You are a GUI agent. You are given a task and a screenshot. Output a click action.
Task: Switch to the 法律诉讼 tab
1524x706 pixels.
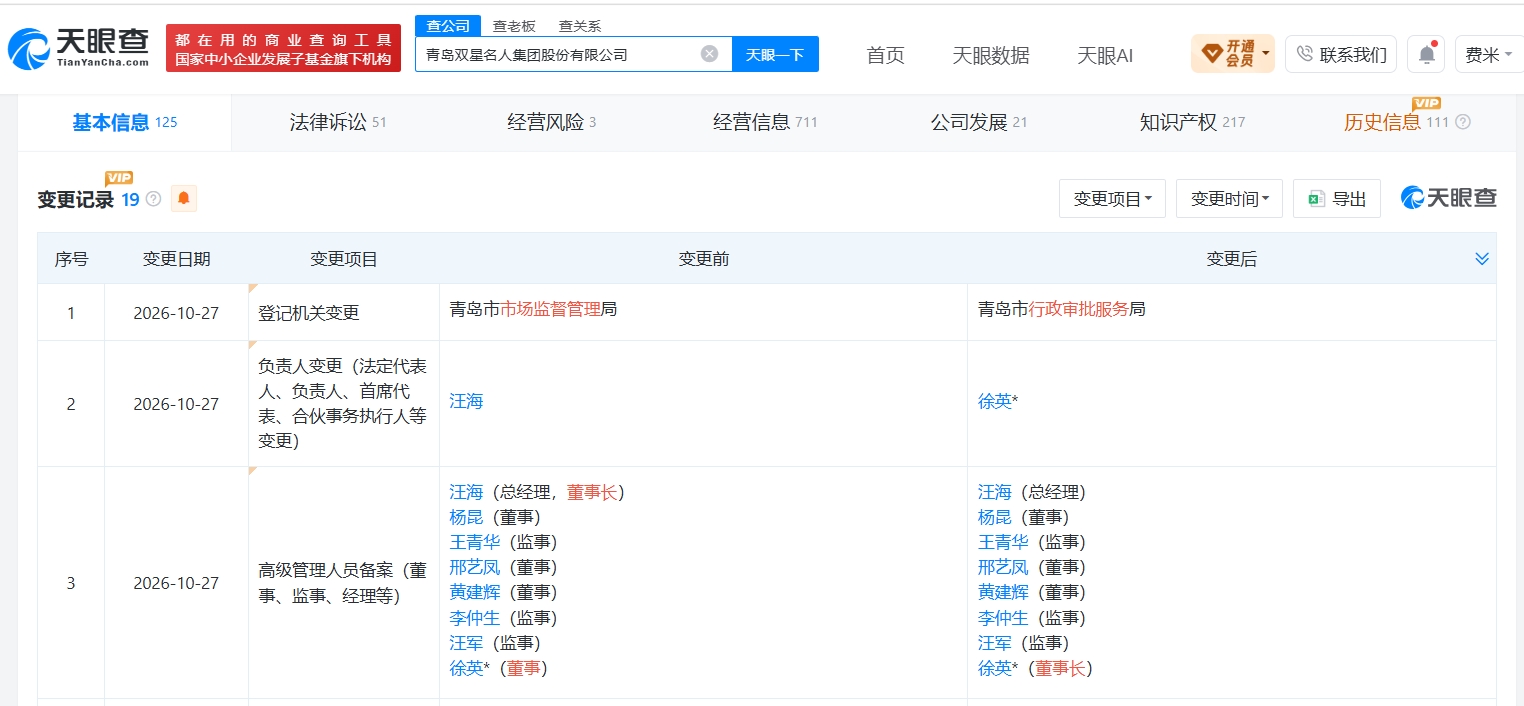coord(337,122)
